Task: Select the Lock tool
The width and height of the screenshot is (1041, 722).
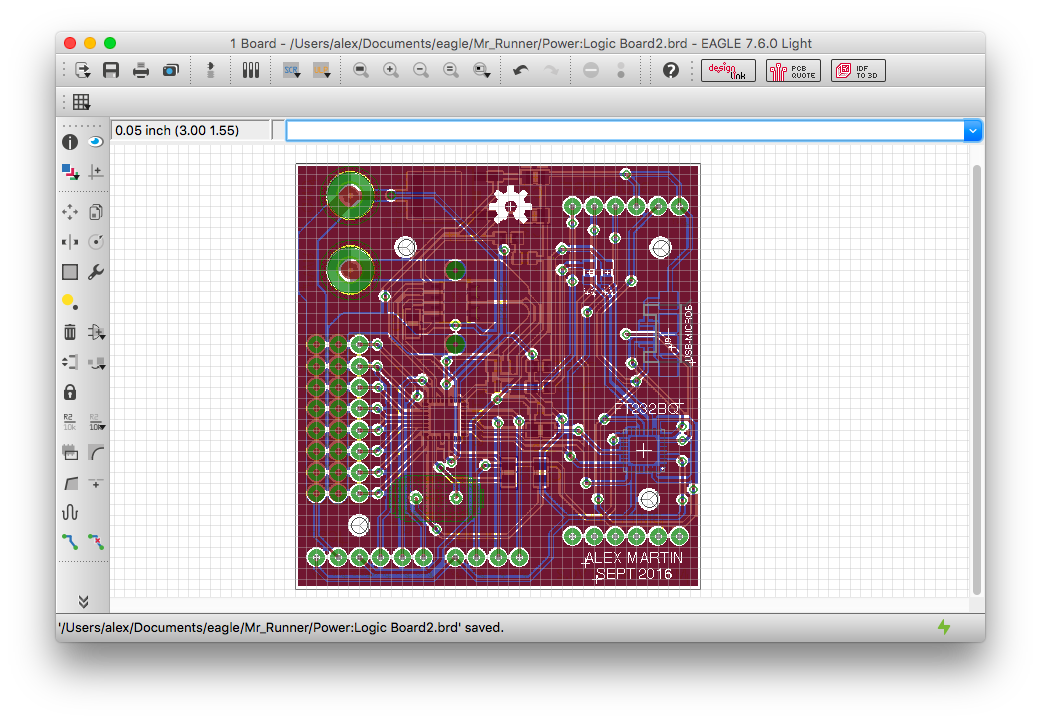Action: coord(70,392)
